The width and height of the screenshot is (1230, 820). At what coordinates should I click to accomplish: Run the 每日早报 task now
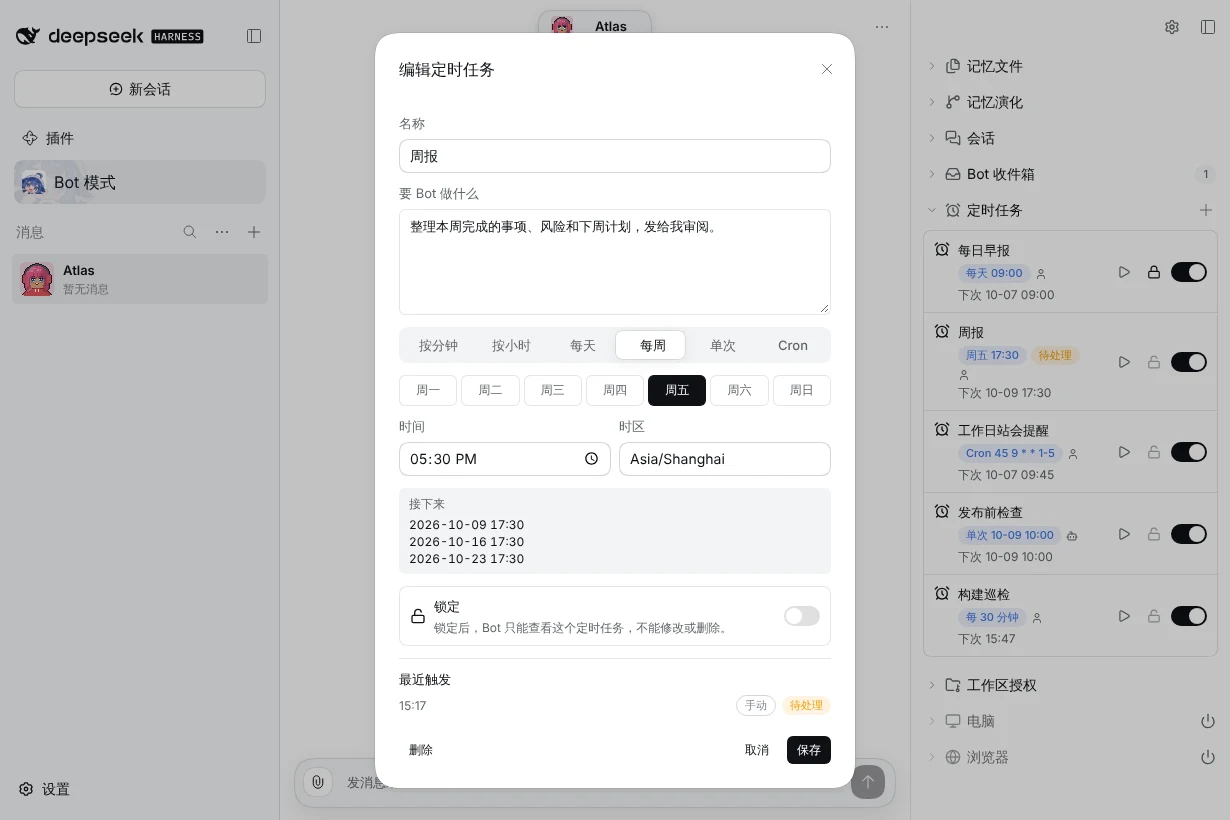click(1124, 272)
